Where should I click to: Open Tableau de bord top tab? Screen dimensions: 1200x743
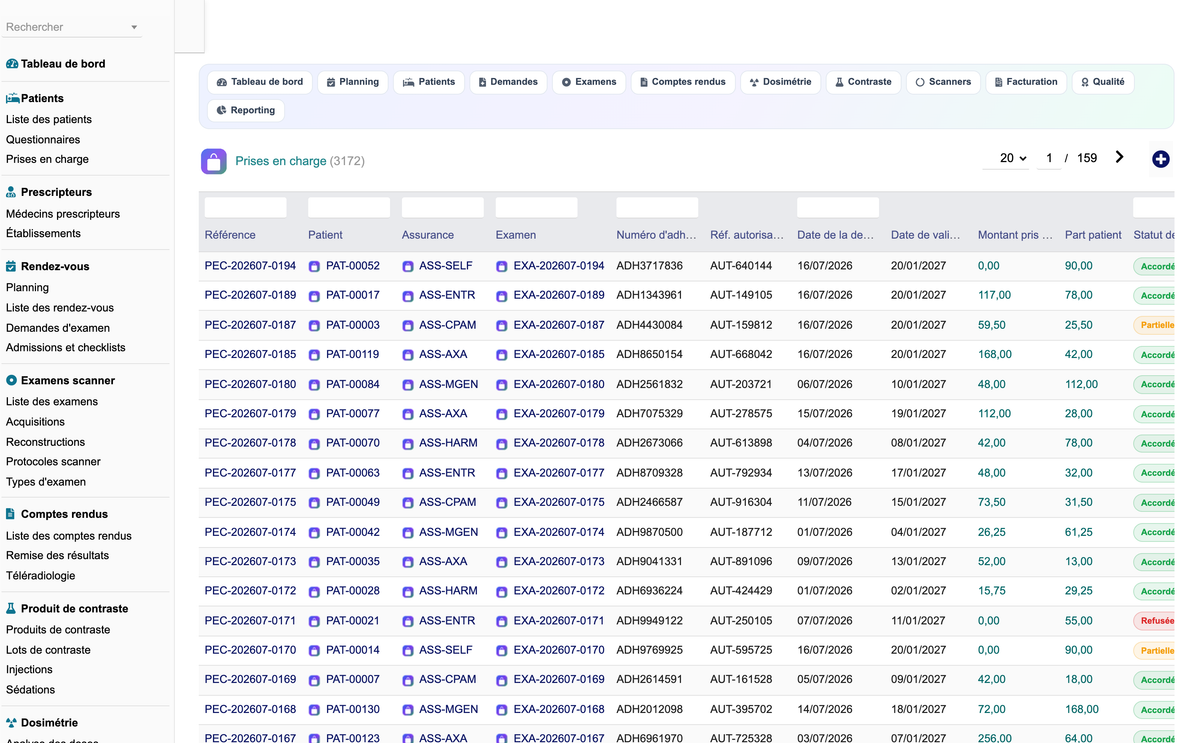[x=260, y=82]
